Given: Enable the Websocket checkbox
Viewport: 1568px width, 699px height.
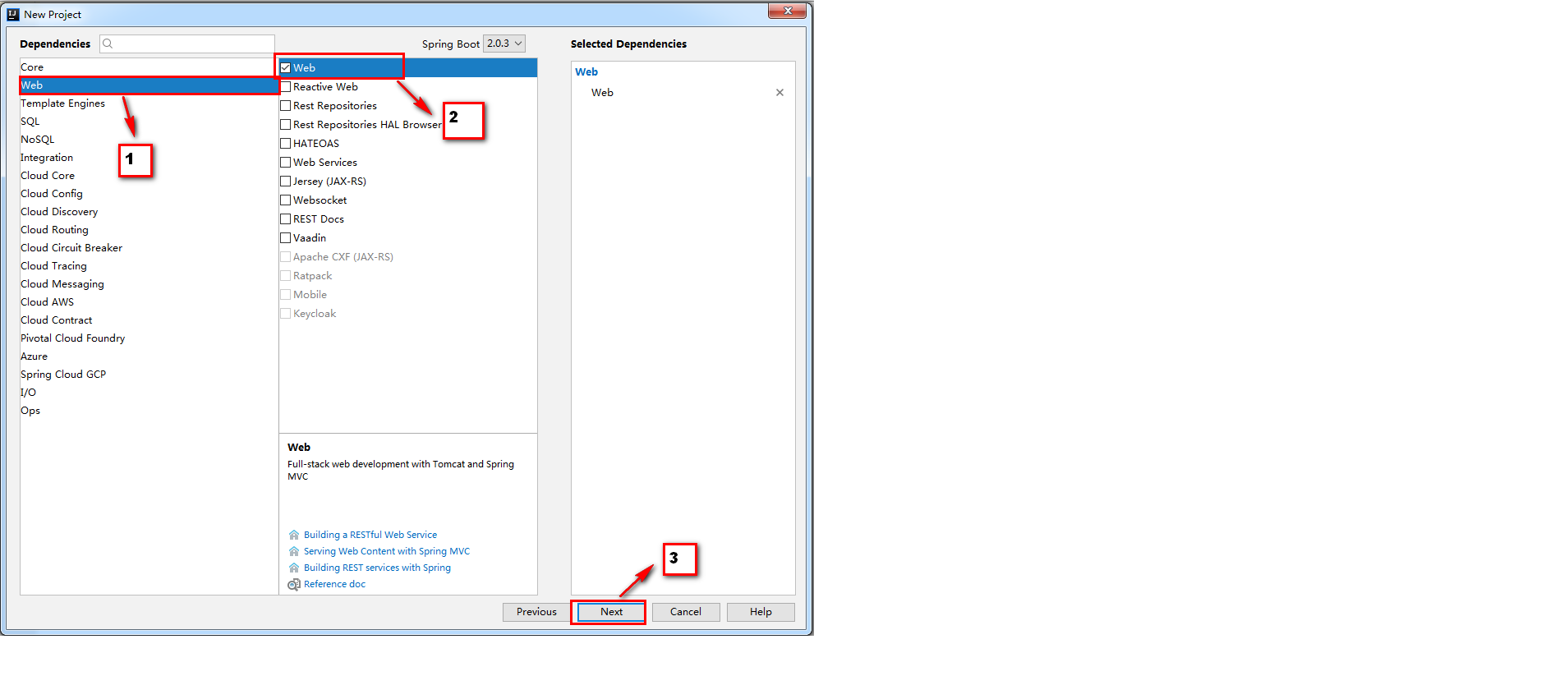Looking at the screenshot, I should [x=286, y=200].
